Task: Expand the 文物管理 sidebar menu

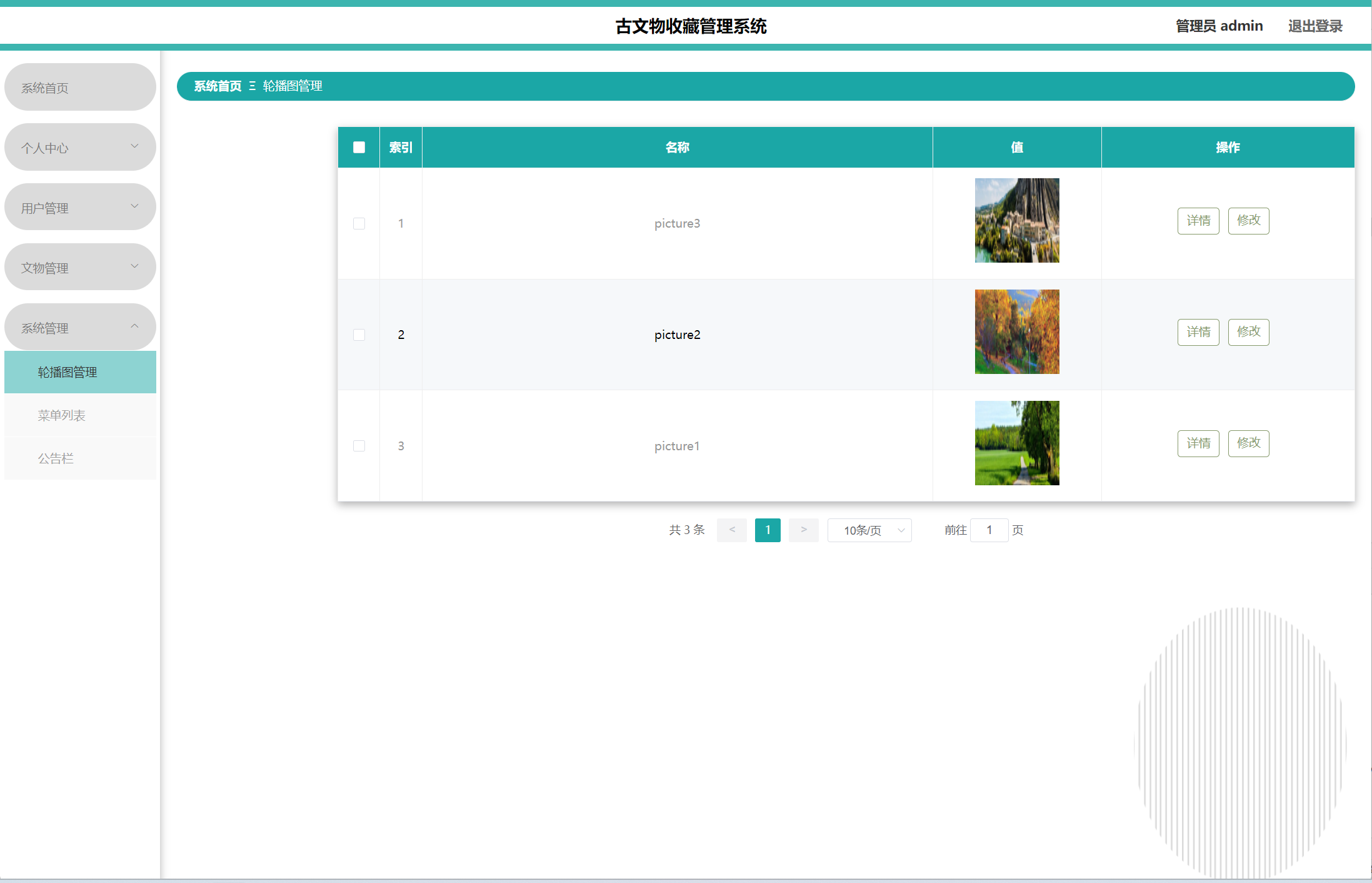Action: [80, 268]
